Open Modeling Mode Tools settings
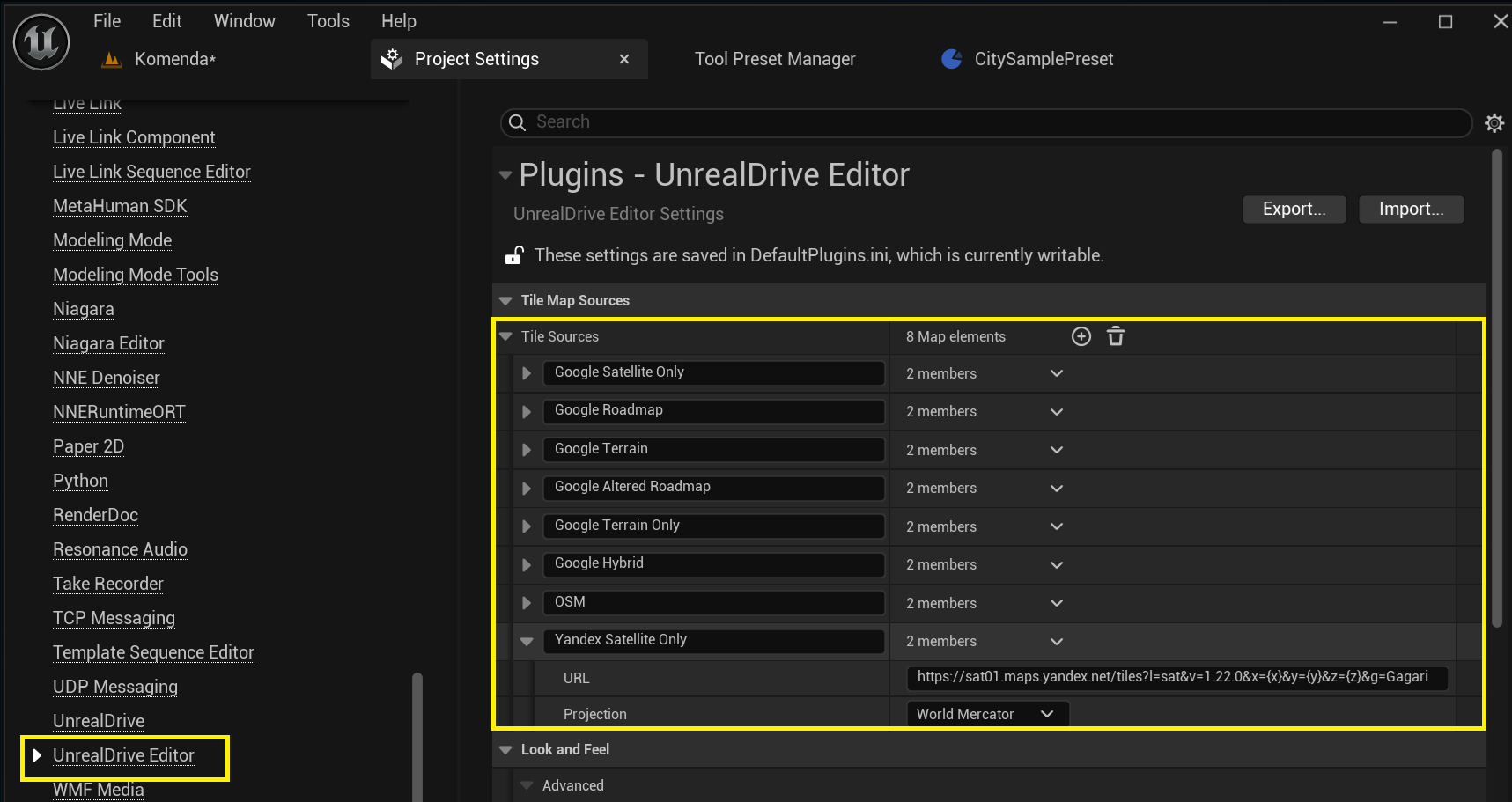The height and width of the screenshot is (802, 1512). click(x=136, y=275)
